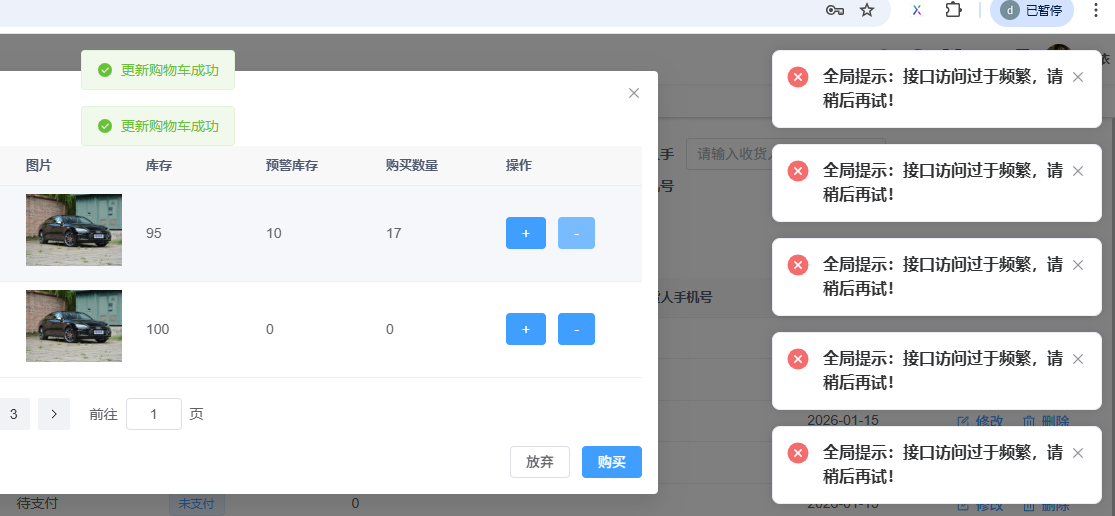The width and height of the screenshot is (1115, 516).
Task: Close the third error notification from top
Action: 1077,265
